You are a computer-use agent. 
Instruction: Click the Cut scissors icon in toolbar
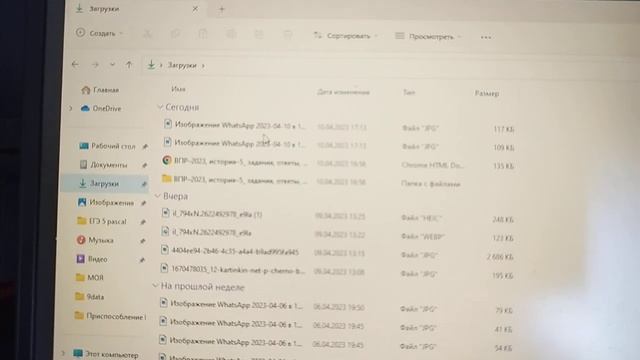point(148,34)
